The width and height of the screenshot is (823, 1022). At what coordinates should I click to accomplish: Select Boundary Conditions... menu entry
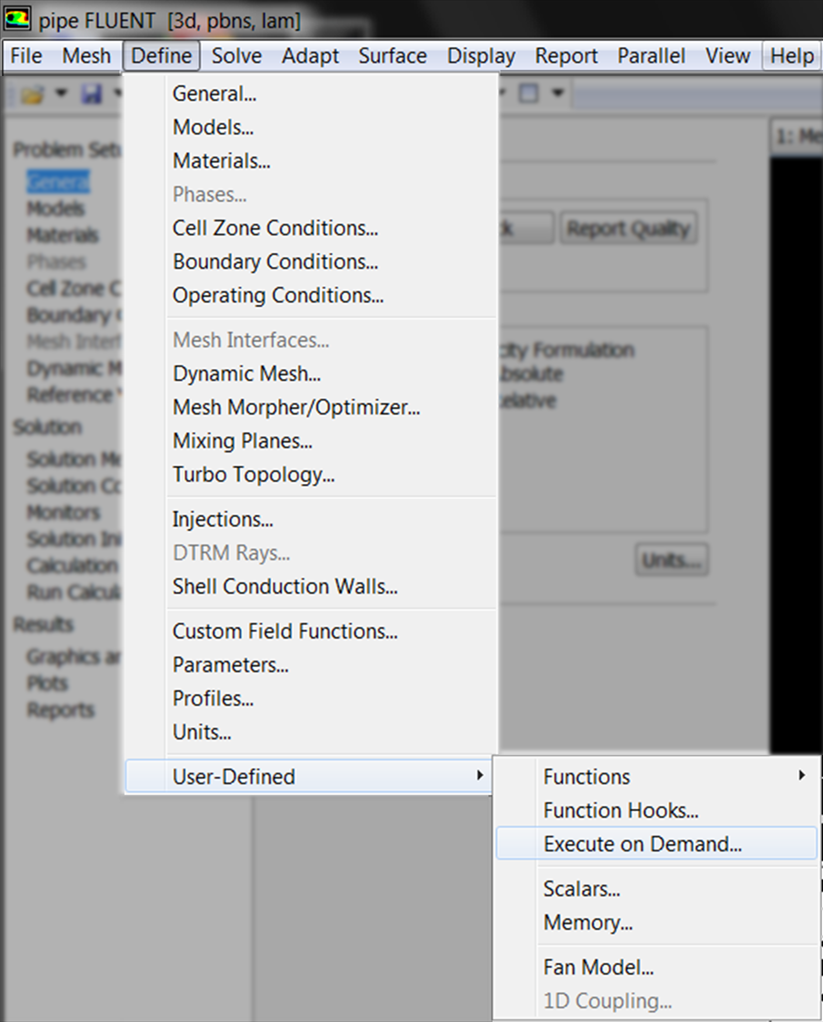point(310,262)
